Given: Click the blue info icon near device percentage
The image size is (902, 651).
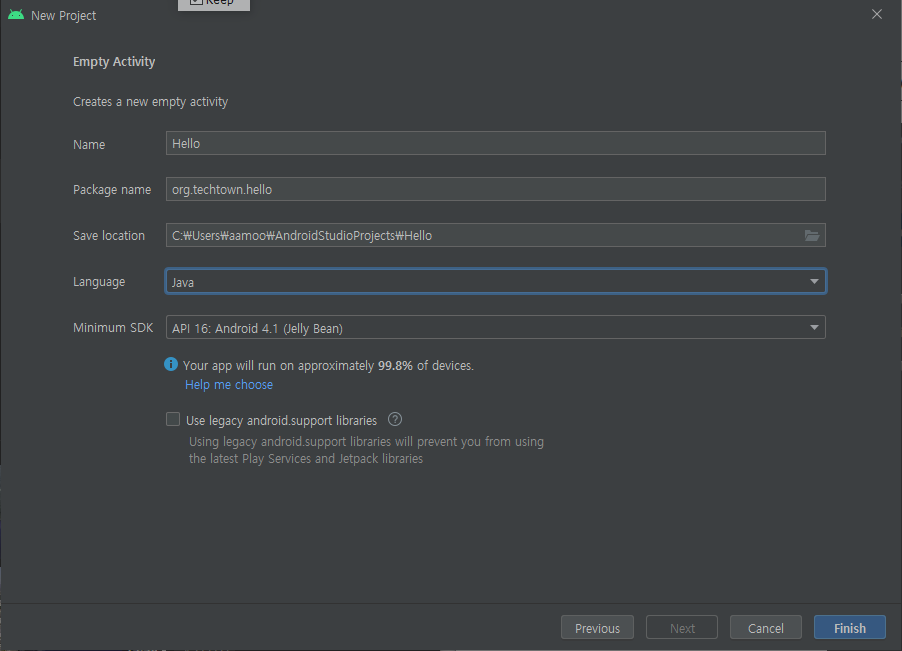Looking at the screenshot, I should pyautogui.click(x=171, y=364).
